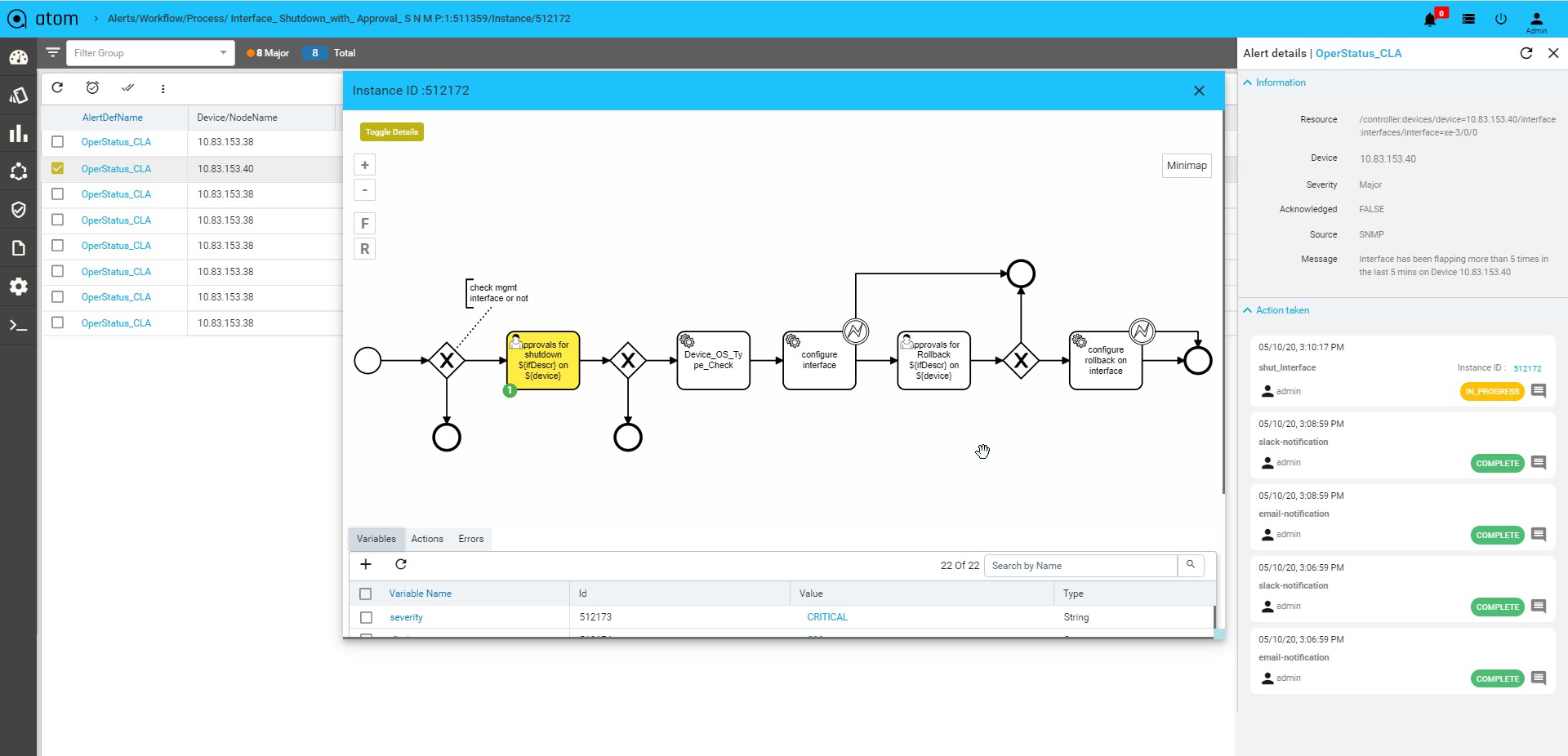Collapse the Action taken section
This screenshot has height=756, width=1568.
point(1276,310)
